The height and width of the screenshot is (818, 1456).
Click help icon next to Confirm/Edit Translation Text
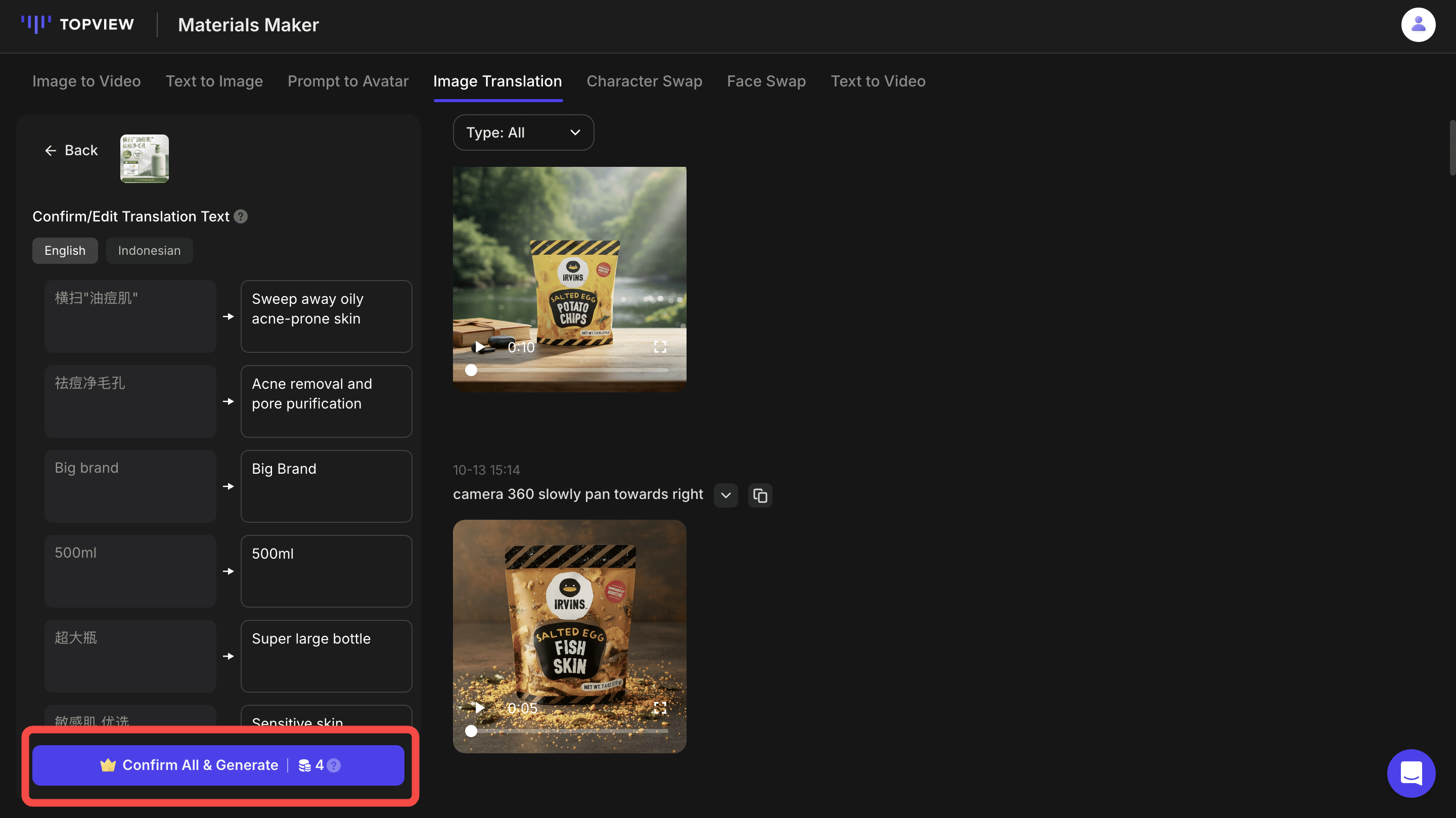(241, 216)
